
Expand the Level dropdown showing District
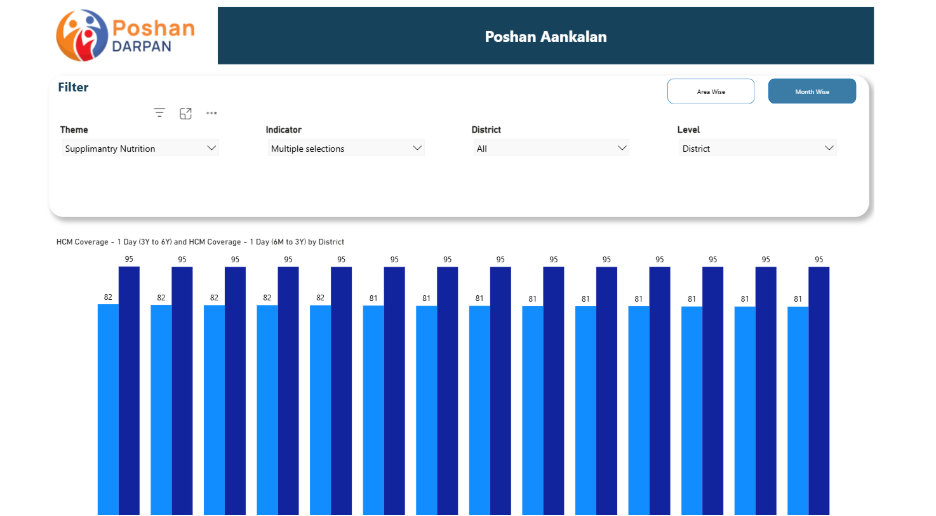pyautogui.click(x=758, y=148)
